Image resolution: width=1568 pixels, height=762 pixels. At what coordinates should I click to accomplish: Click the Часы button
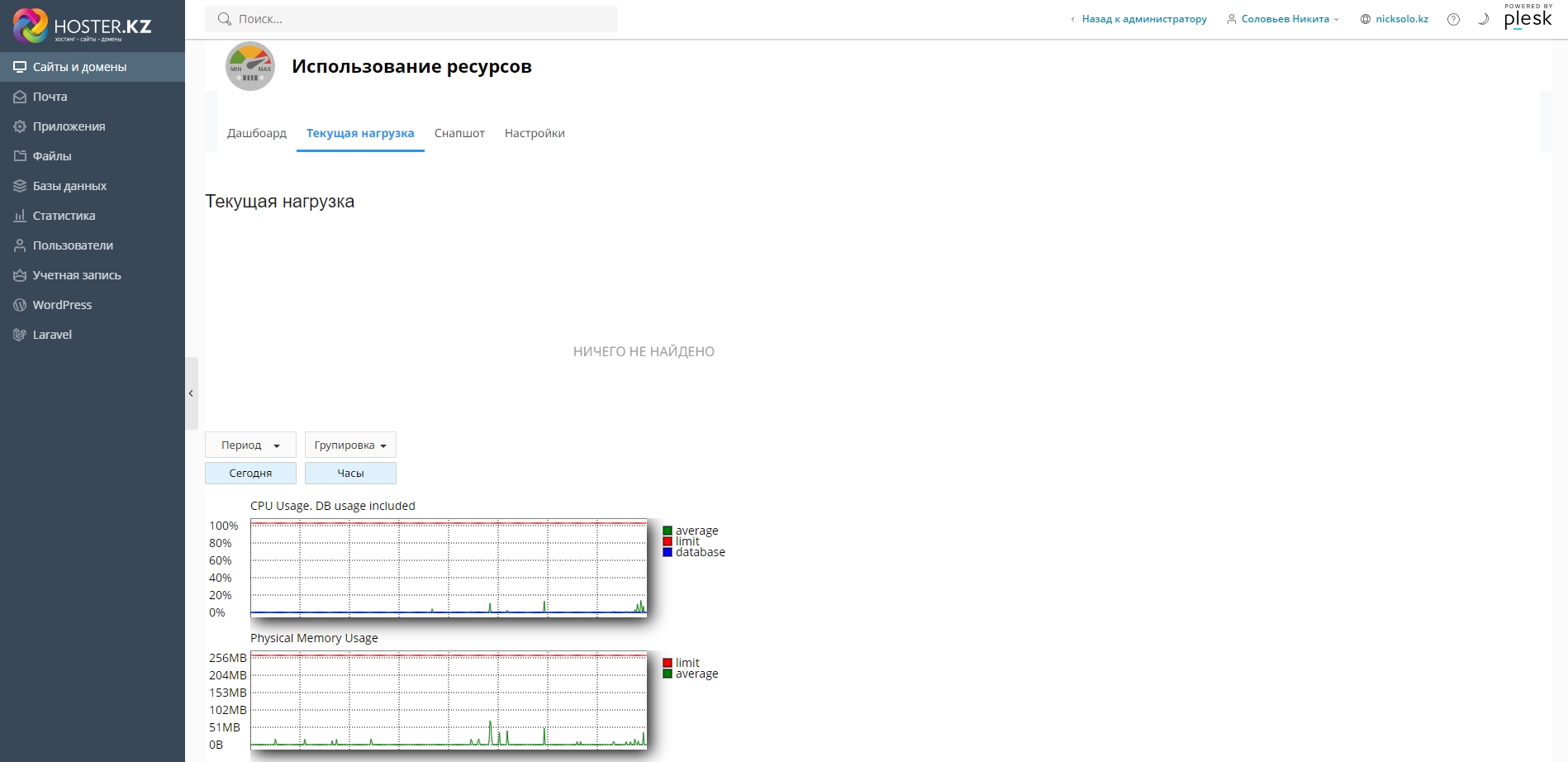coord(350,473)
